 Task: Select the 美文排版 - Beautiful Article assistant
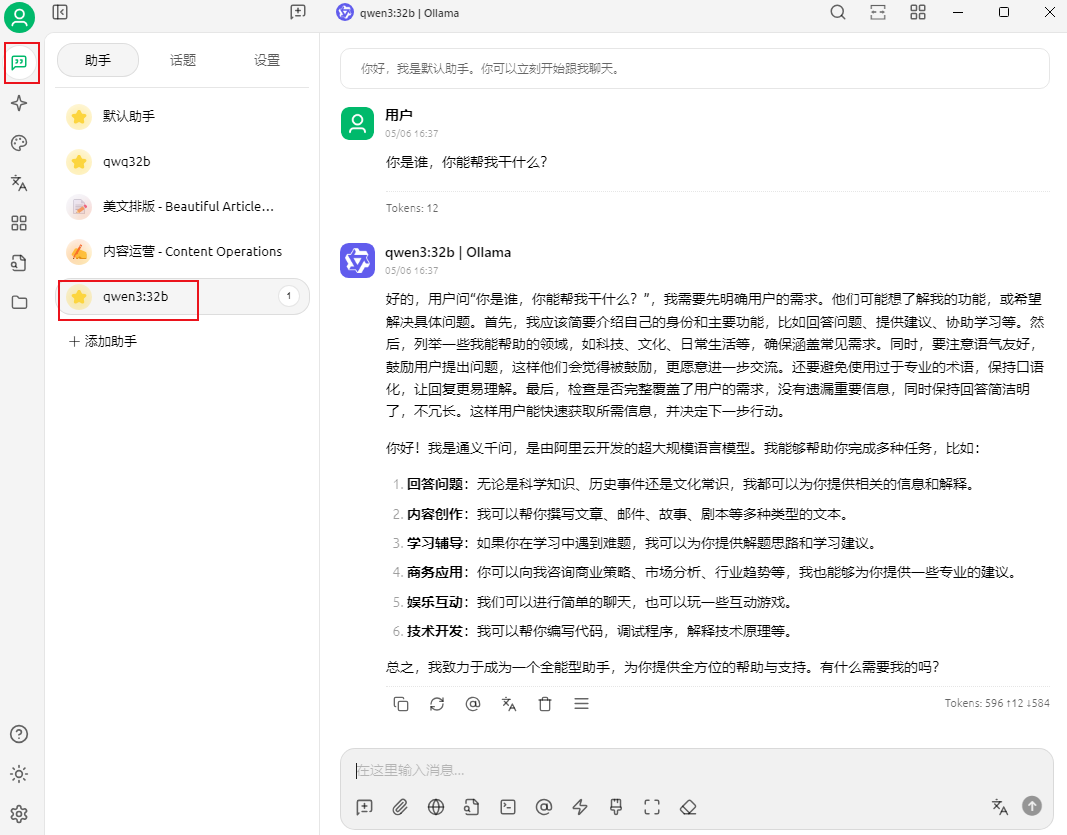(x=182, y=207)
